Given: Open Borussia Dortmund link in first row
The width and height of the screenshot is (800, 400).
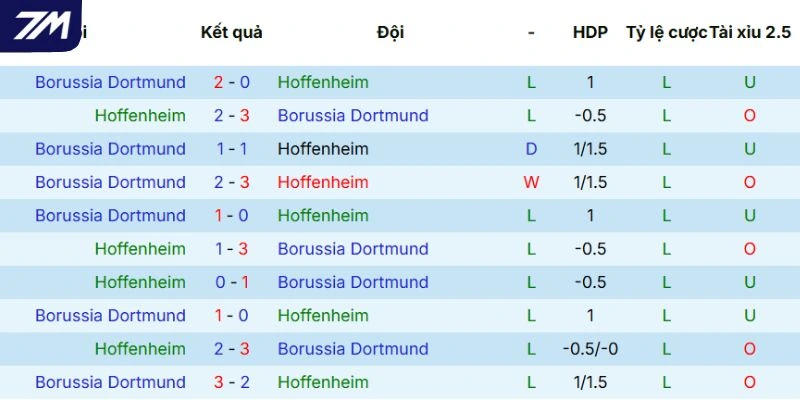Looking at the screenshot, I should (110, 82).
